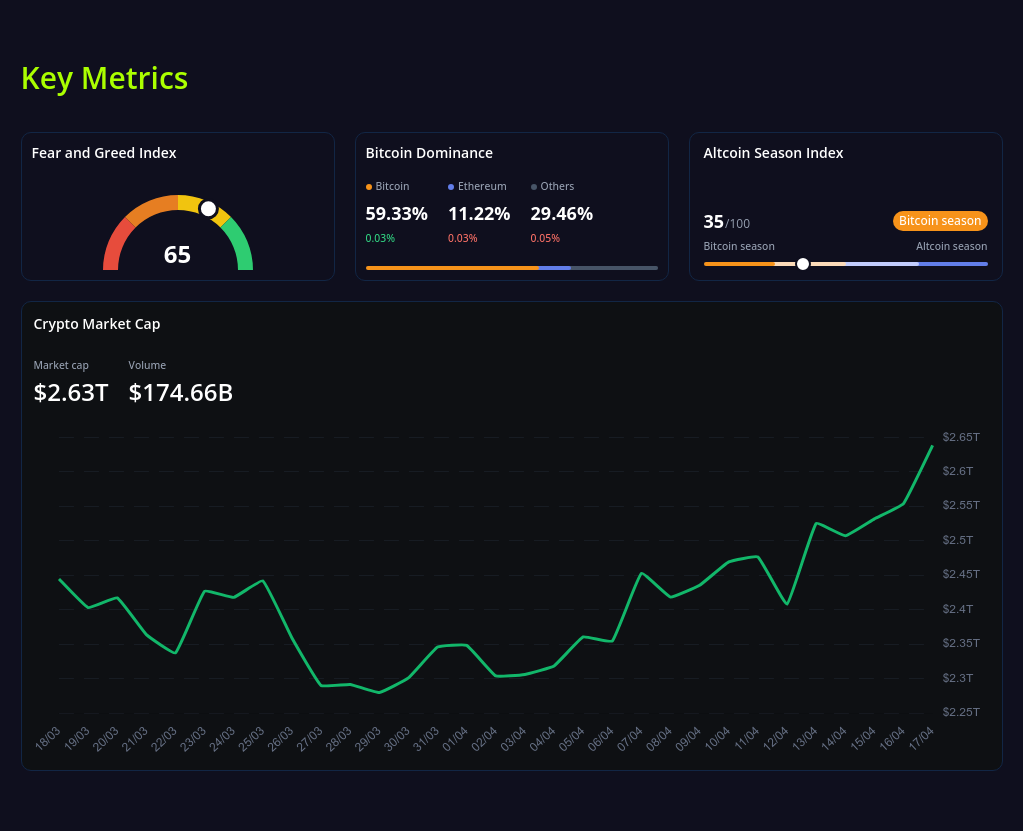Select the 17/04 date label on the chart
The image size is (1023, 831).
point(921,736)
